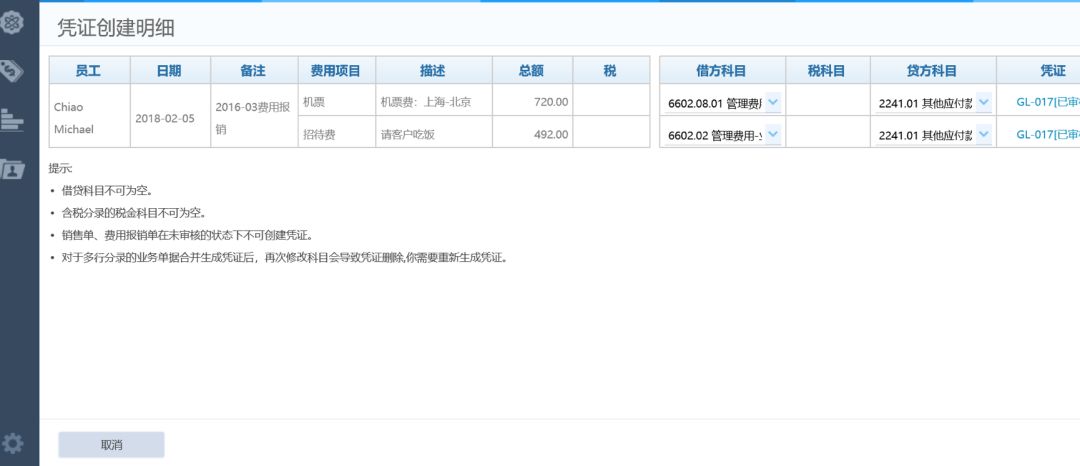This screenshot has height=466, width=1080.
Task: Expand debit account dropdown for 机票 row
Action: click(772, 103)
